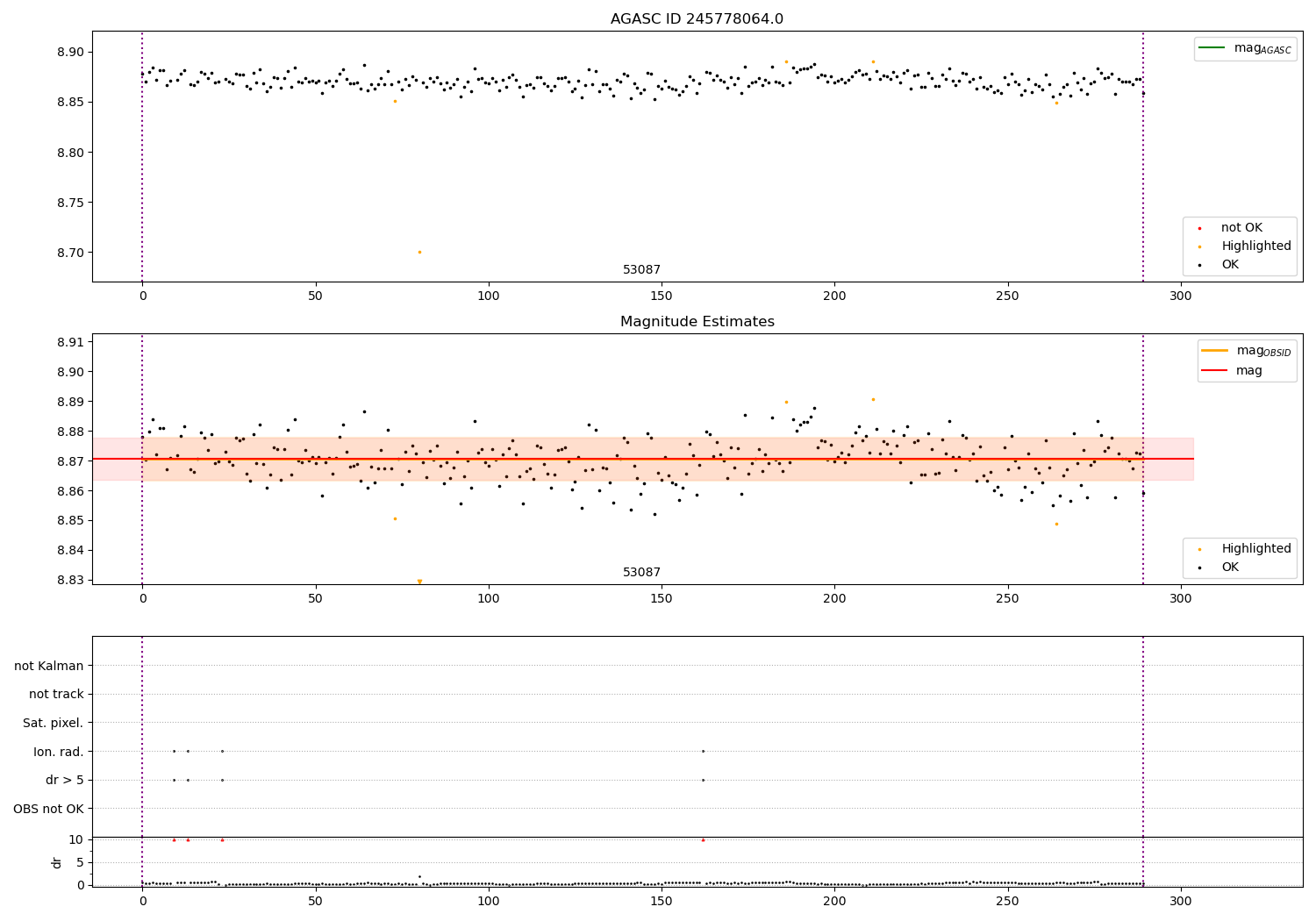Image resolution: width=1316 pixels, height=921 pixels.
Task: Click the orange point near x=264 in Magnitude Estimates
Action: (x=1056, y=524)
